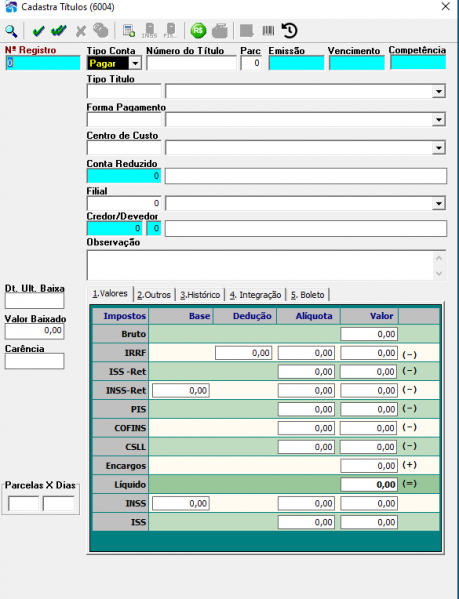Click the green R$ currency icon
This screenshot has width=459, height=599.
[198, 31]
